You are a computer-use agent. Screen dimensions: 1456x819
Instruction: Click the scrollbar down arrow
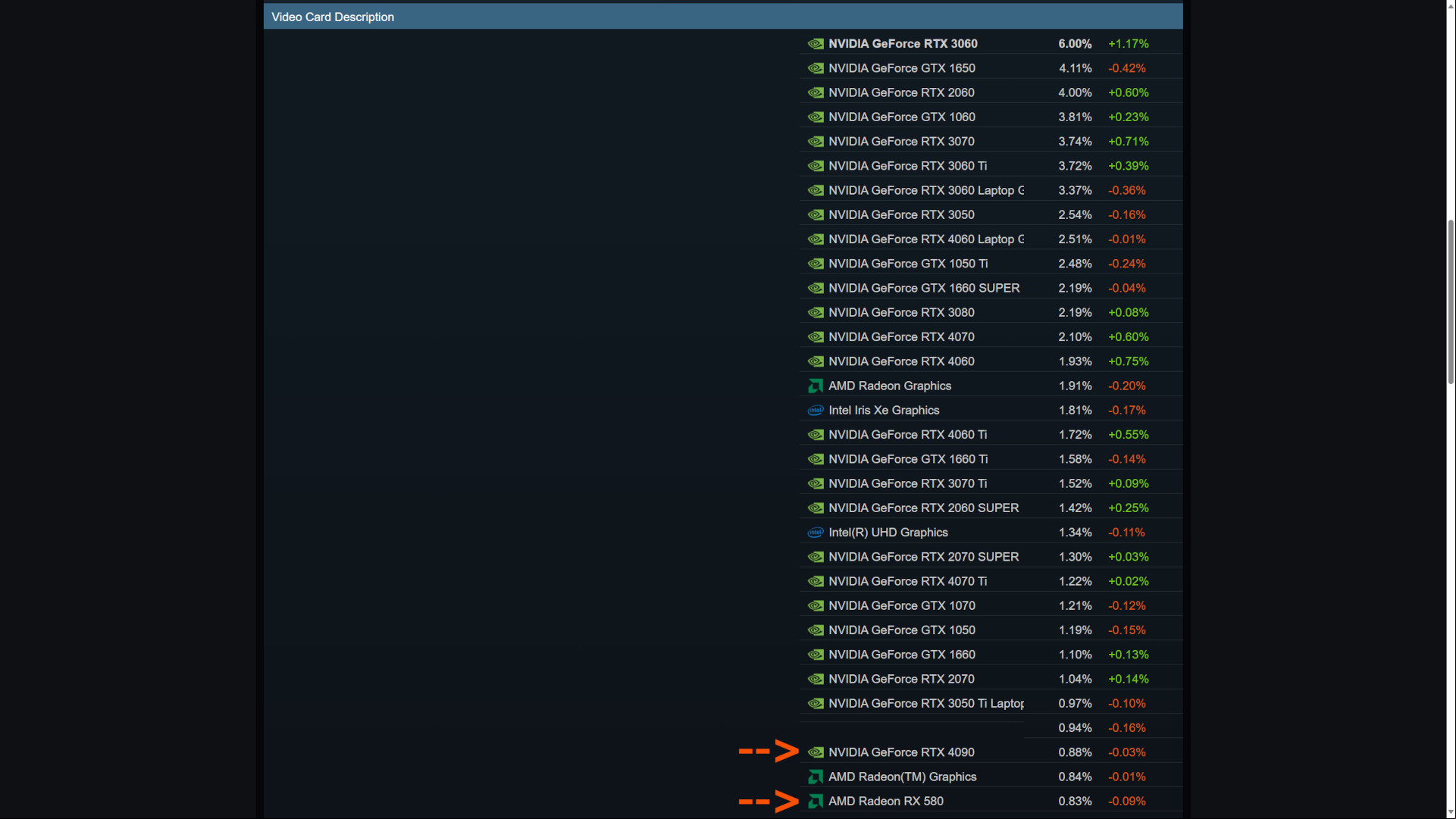pos(1451,813)
